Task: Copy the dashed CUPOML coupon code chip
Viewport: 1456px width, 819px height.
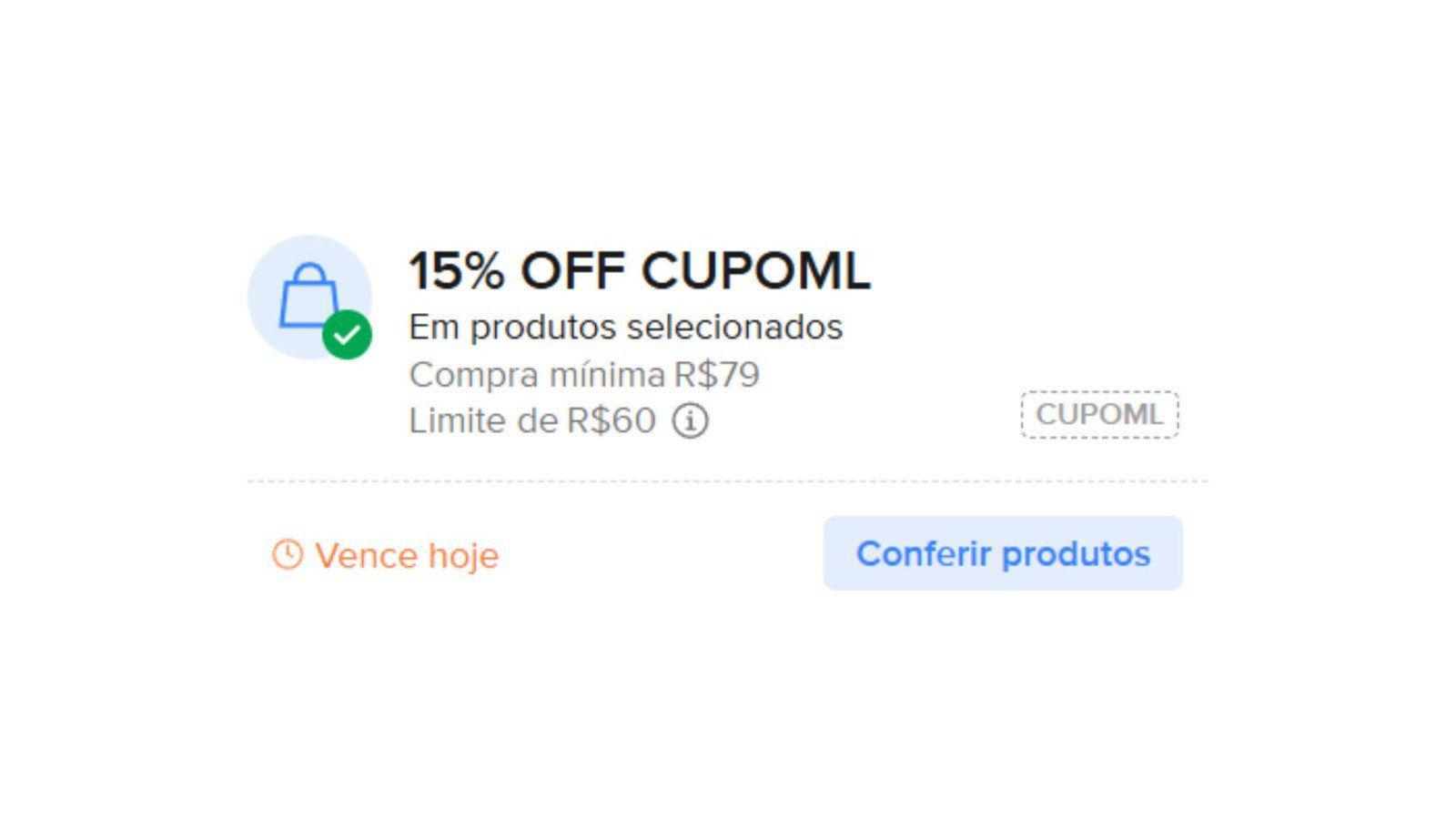Action: [x=1099, y=415]
